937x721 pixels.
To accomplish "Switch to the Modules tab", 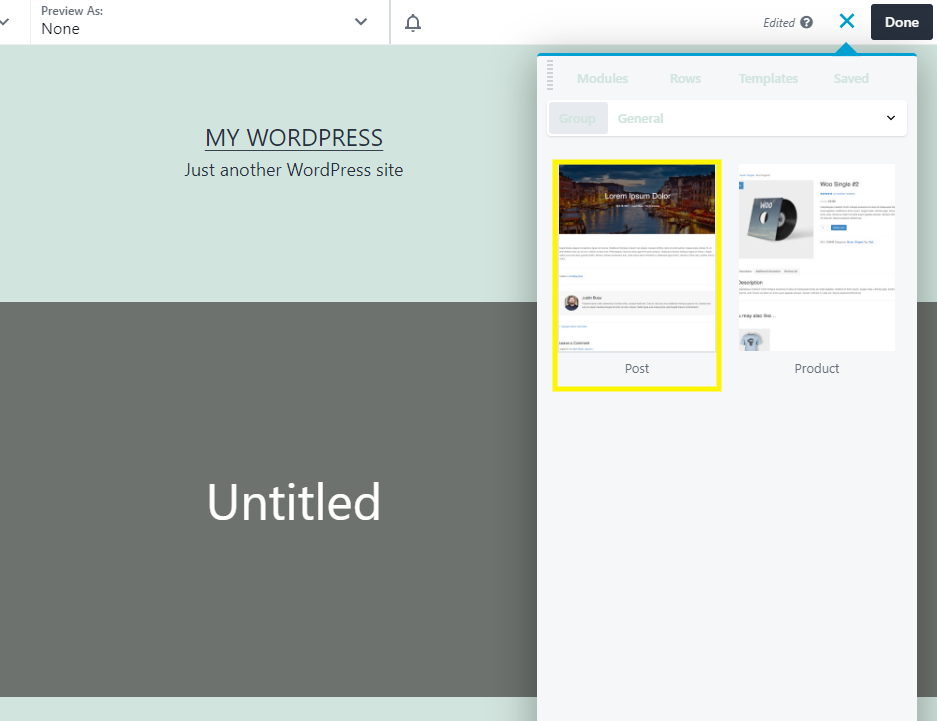I will (x=602, y=78).
